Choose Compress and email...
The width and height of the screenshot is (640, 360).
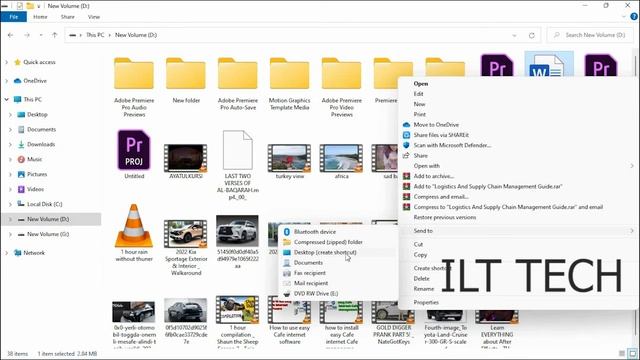pyautogui.click(x=441, y=197)
